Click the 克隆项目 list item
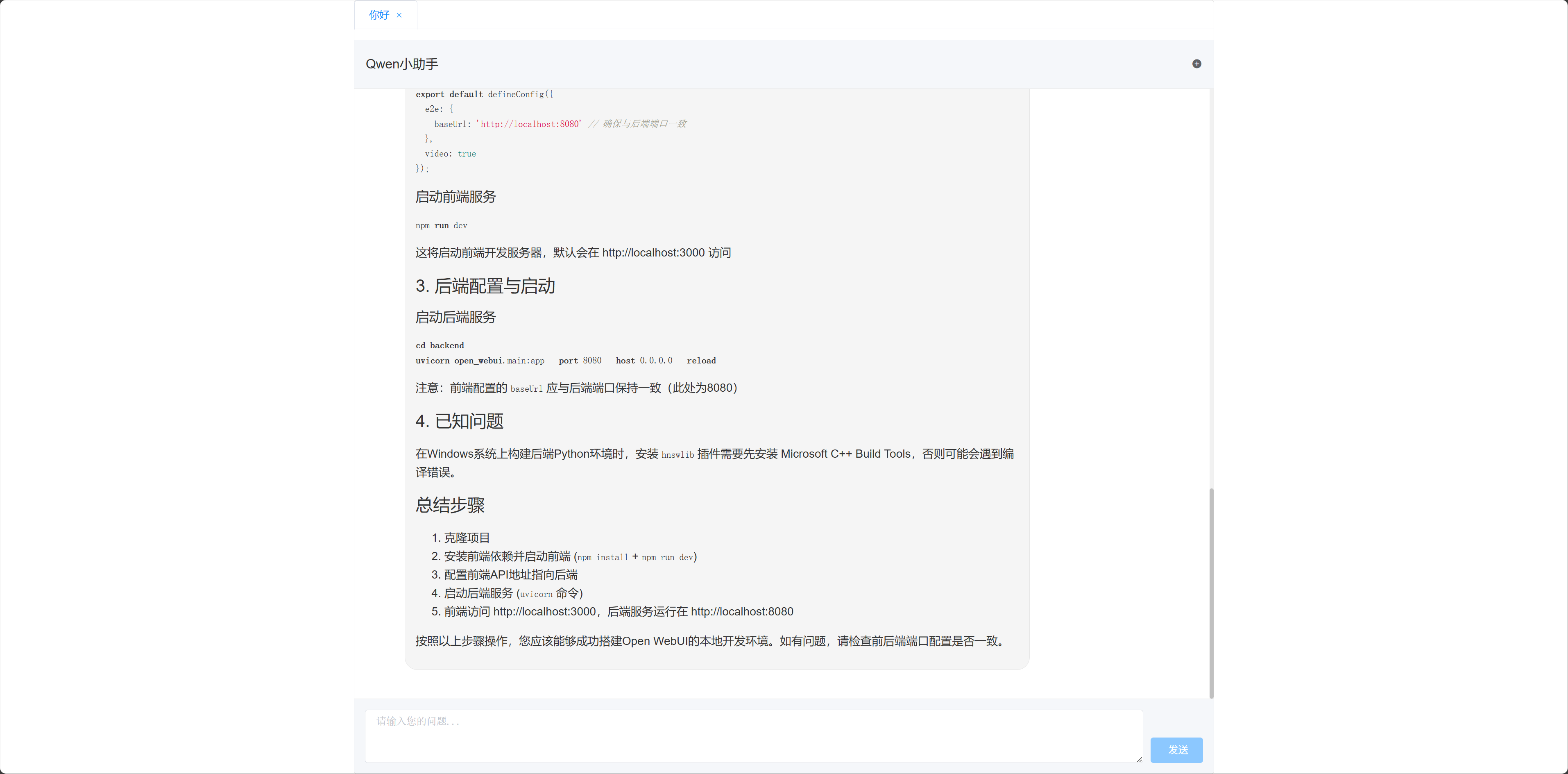 click(x=466, y=538)
